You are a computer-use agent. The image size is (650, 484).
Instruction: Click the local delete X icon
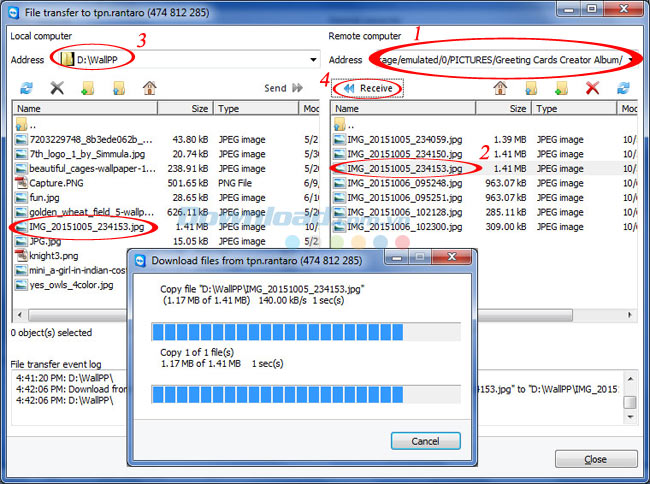tap(57, 89)
